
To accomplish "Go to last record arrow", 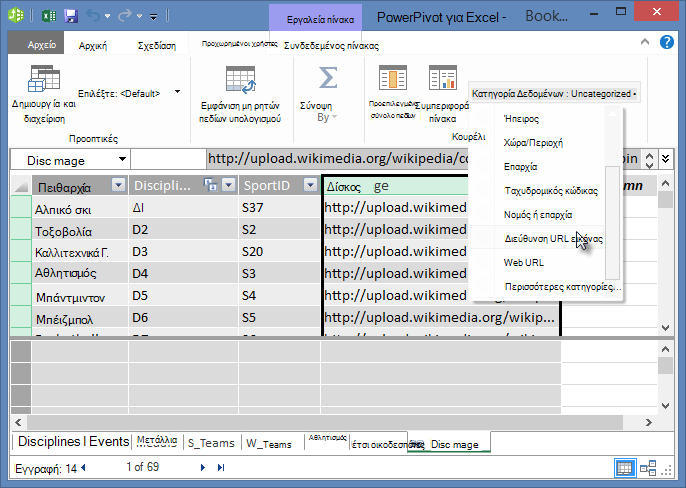I will (x=221, y=467).
